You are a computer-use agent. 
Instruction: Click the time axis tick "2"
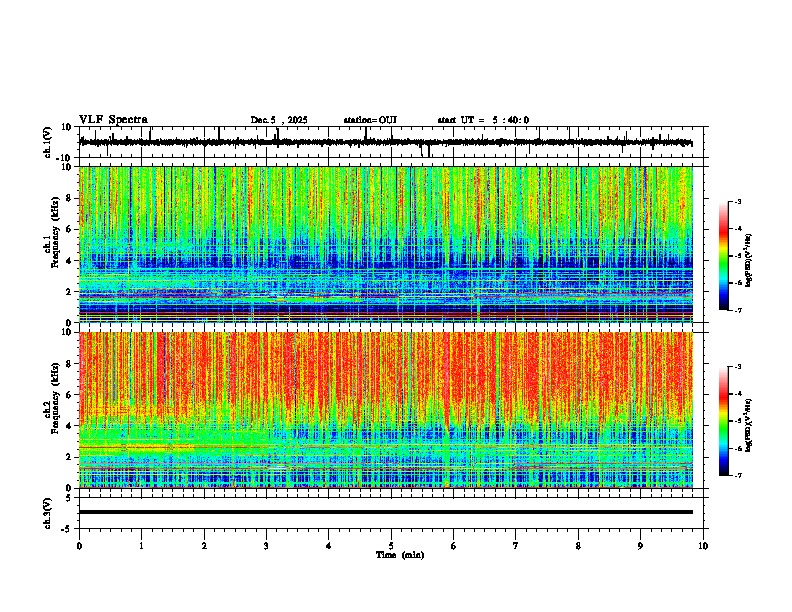[204, 546]
